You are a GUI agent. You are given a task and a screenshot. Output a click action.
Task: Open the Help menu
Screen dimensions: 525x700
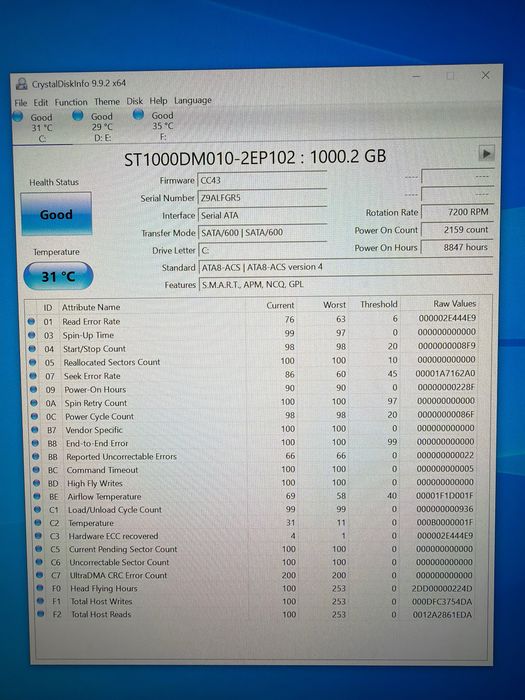[158, 101]
